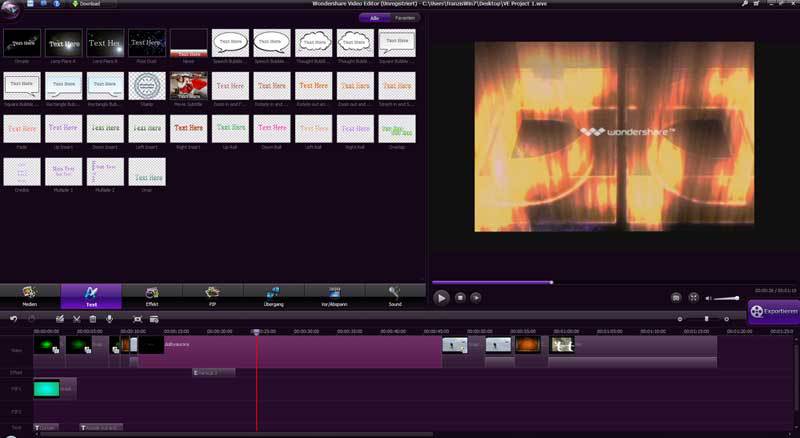Stop the video playback
This screenshot has width=800, height=438.
click(460, 297)
